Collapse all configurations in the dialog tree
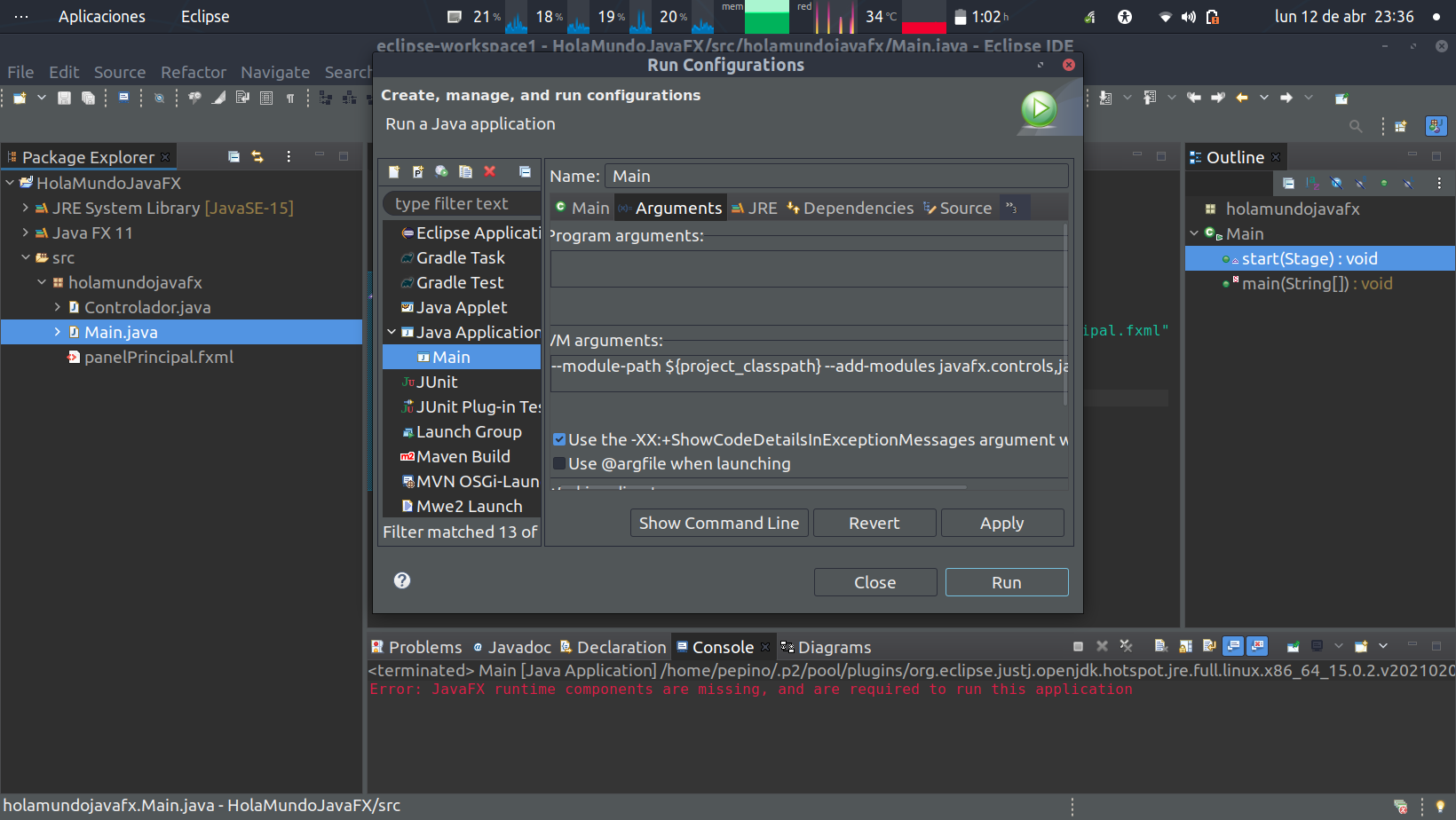 tap(526, 172)
